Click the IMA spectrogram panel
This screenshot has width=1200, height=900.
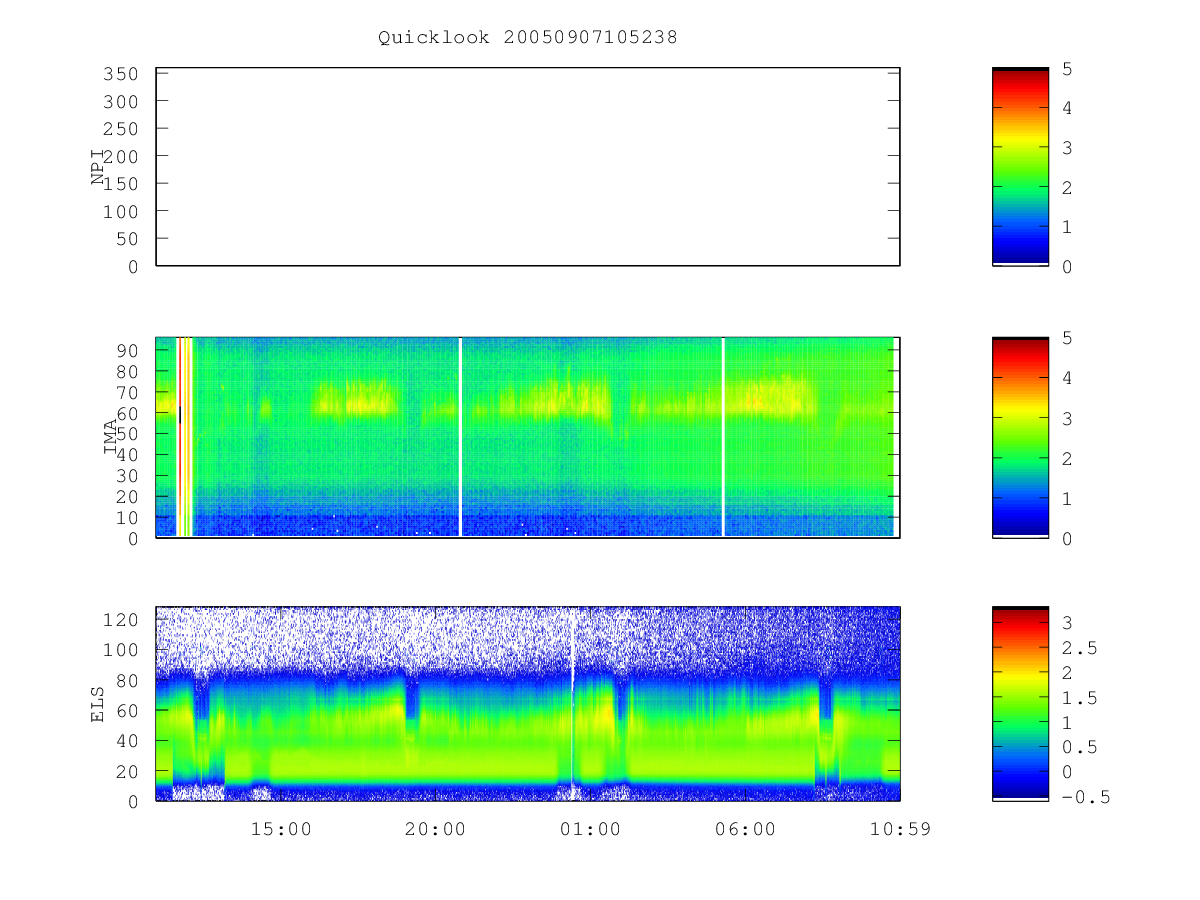point(528,437)
